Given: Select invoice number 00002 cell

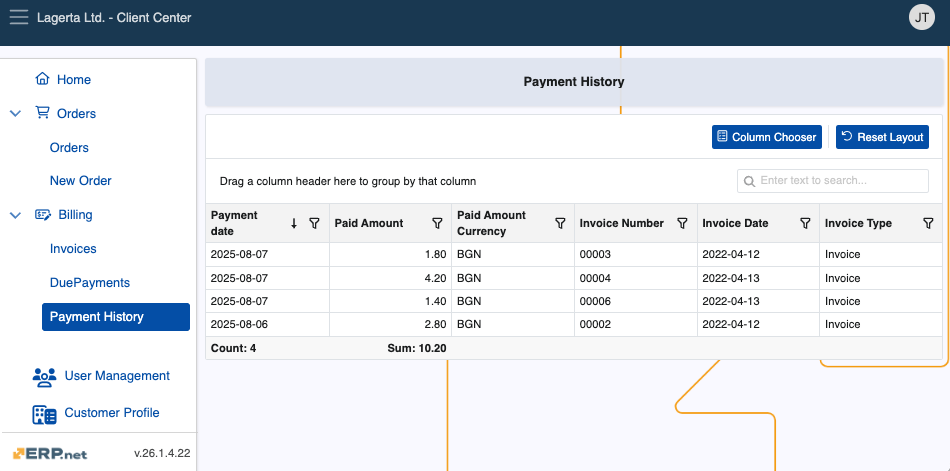Looking at the screenshot, I should (636, 324).
